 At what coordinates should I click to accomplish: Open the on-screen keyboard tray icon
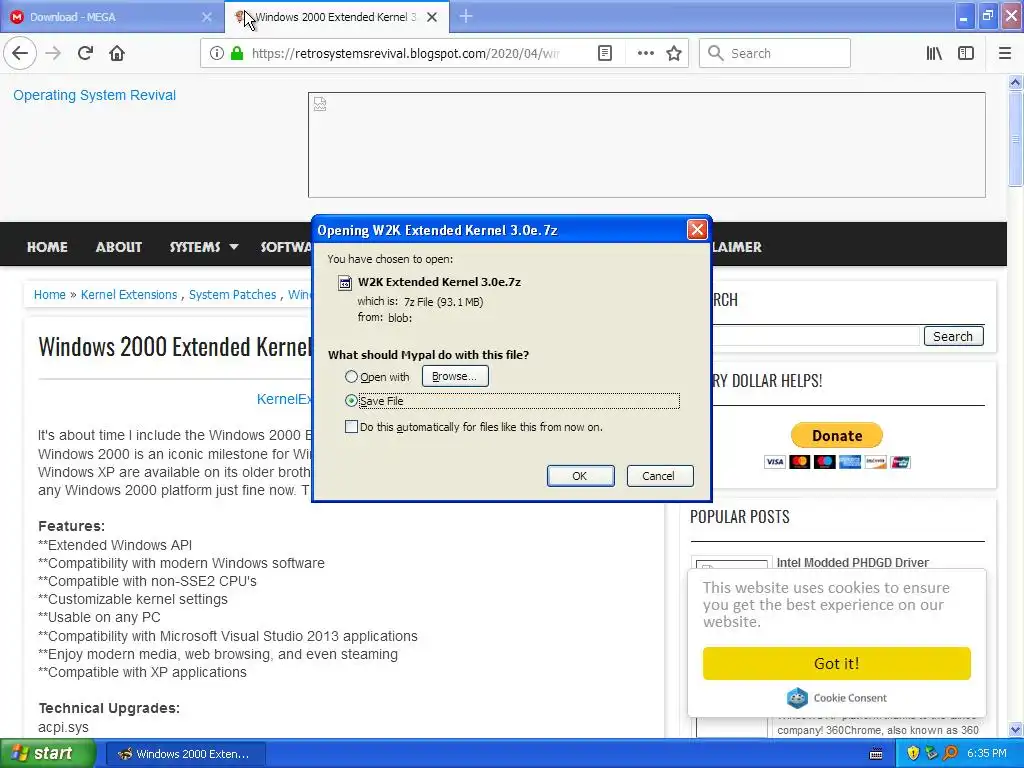pyautogui.click(x=876, y=754)
